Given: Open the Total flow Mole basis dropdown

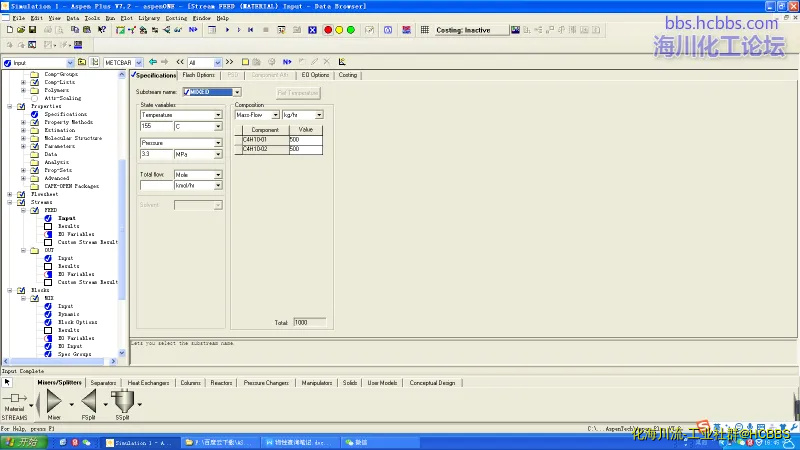Looking at the screenshot, I should click(218, 174).
